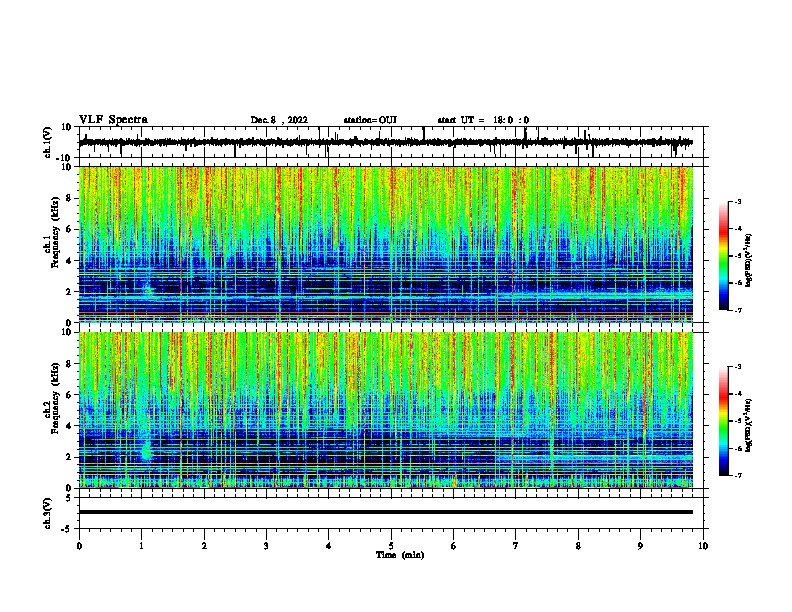The image size is (792, 612).
Task: Click time axis tick label "1"
Action: pyautogui.click(x=142, y=546)
